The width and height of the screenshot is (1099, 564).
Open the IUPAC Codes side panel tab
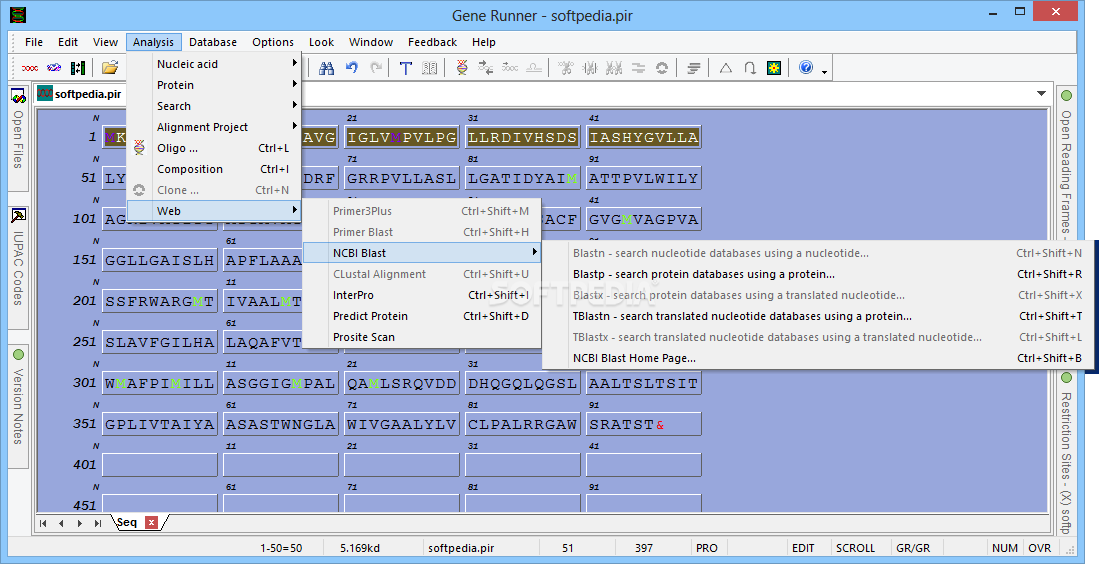(x=18, y=260)
